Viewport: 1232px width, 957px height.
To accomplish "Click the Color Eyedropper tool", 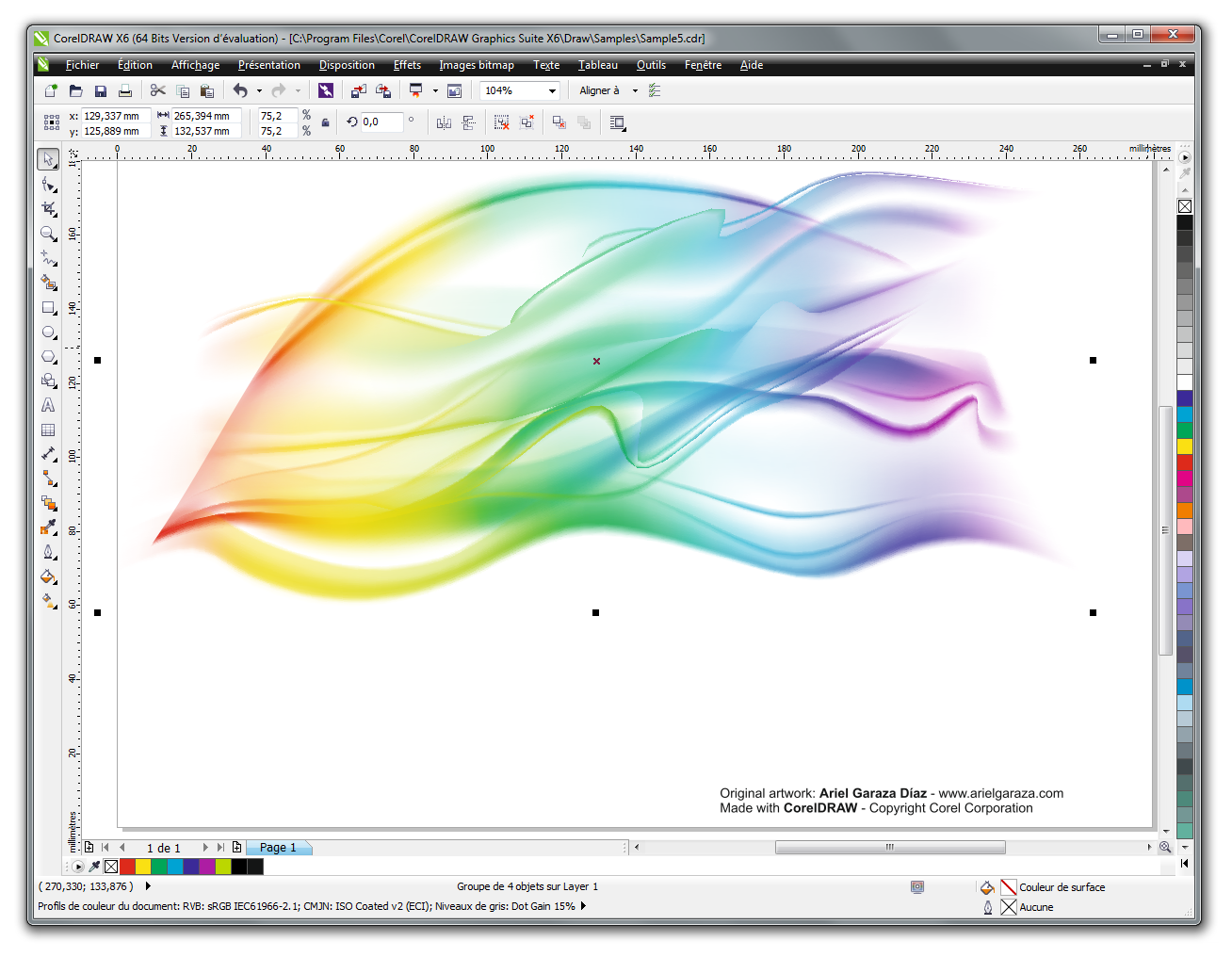I will point(48,527).
